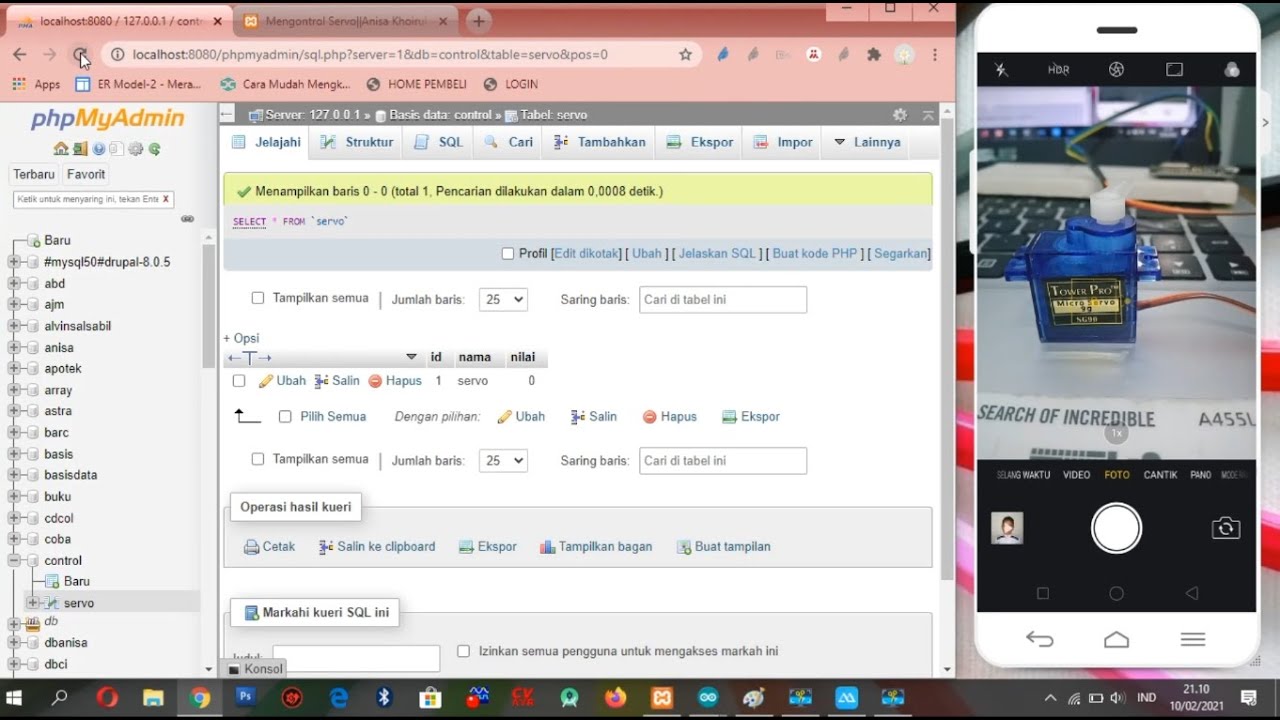This screenshot has width=1280, height=720.
Task: Click the chain link icon in navigation panel
Action: tap(187, 219)
